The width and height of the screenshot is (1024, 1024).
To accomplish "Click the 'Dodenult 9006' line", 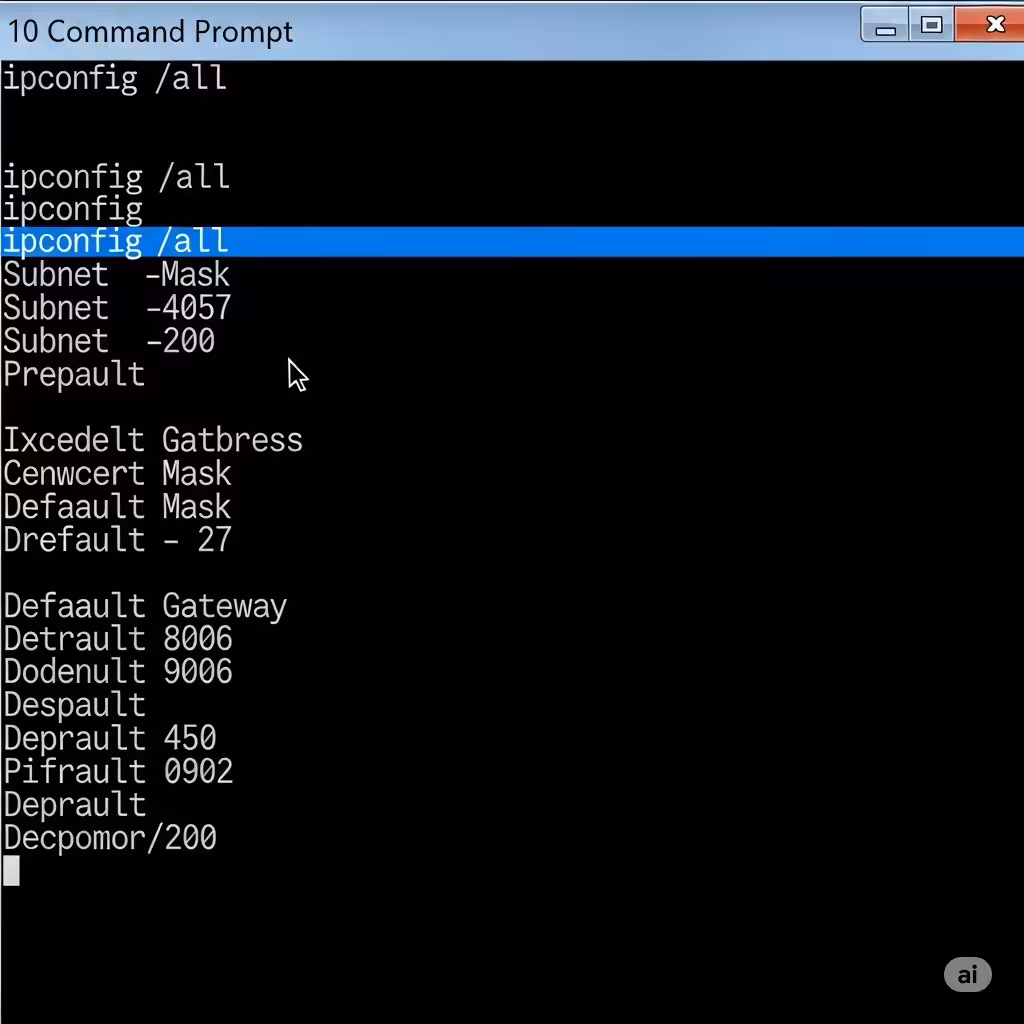I will (118, 672).
